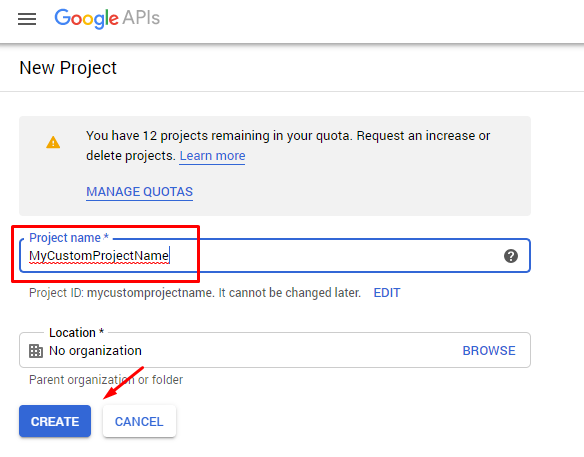Follow the Learn more link

pyautogui.click(x=212, y=156)
